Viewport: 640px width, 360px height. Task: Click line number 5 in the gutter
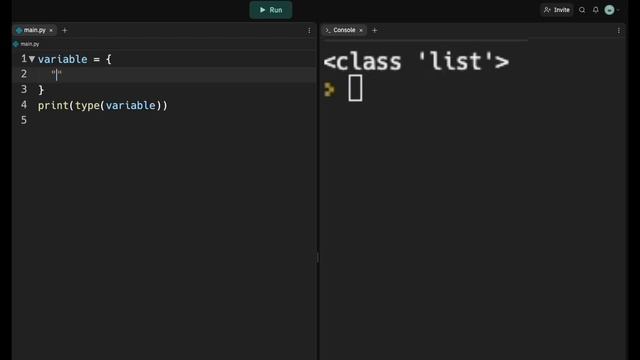pos(24,120)
